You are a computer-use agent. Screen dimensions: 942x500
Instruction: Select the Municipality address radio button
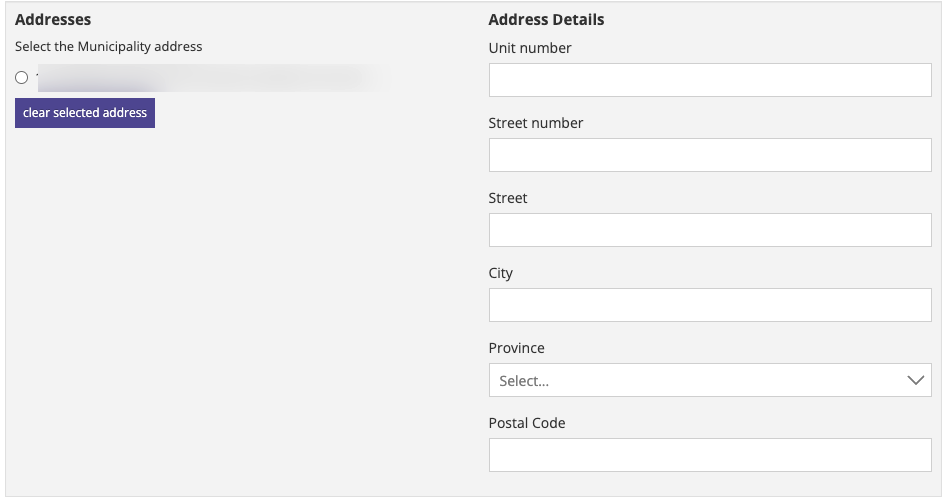point(22,78)
